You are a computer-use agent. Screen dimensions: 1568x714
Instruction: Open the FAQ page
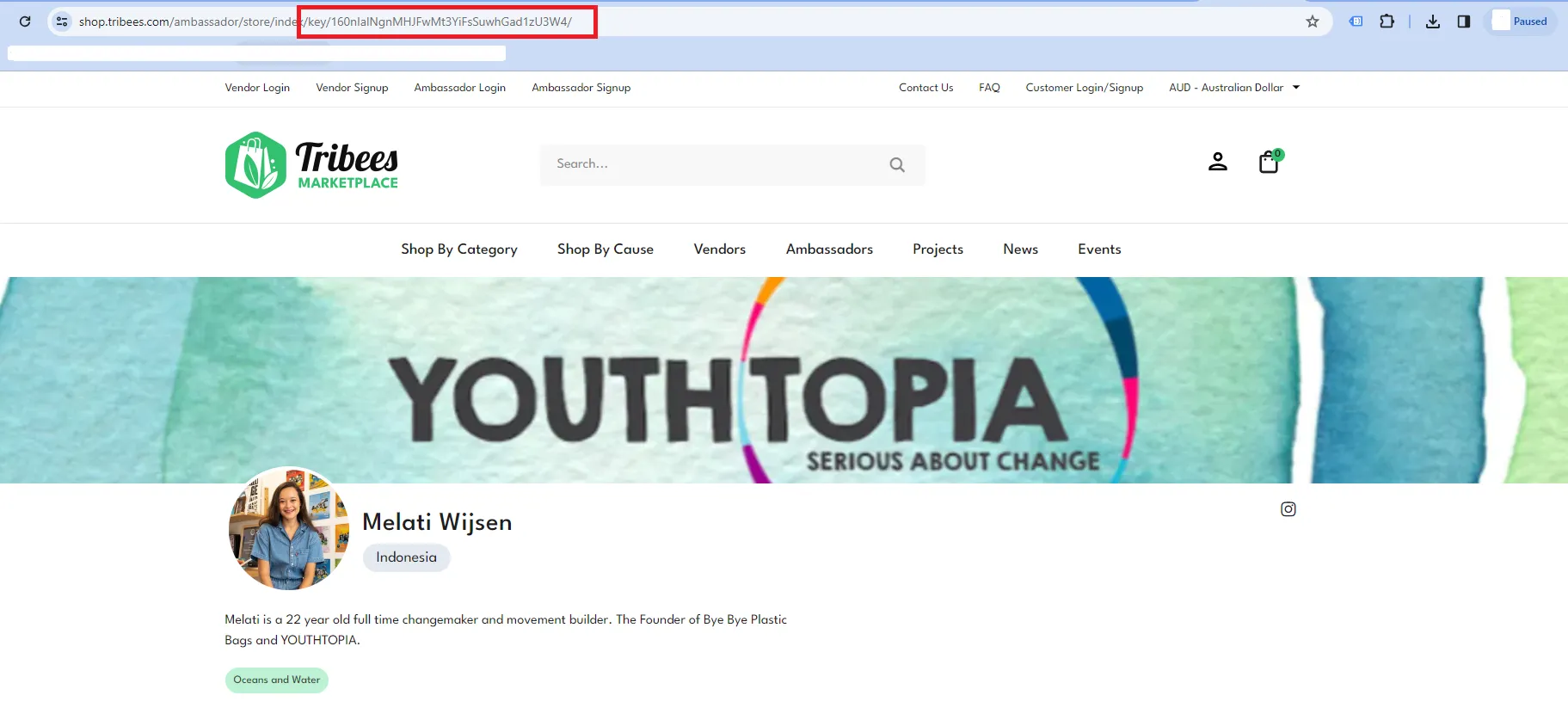click(x=989, y=88)
